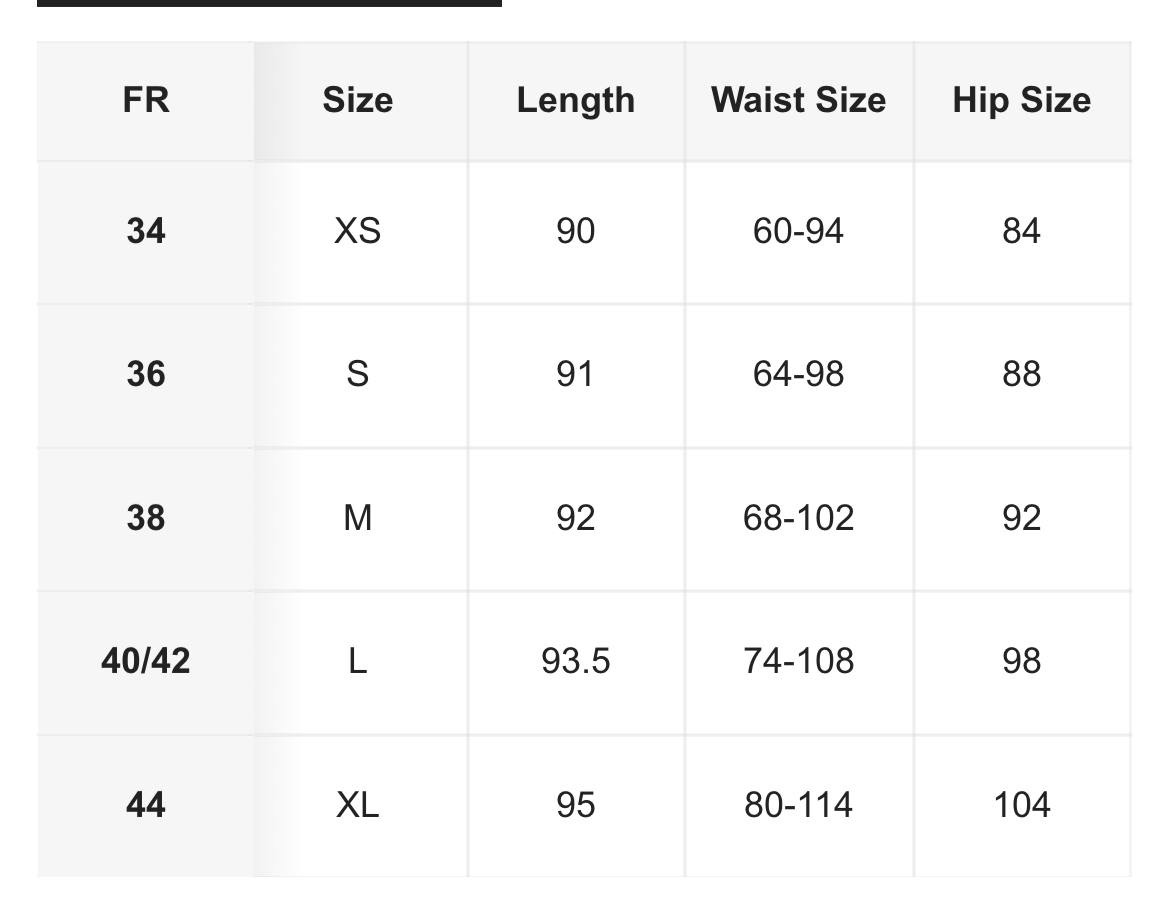
Task: Select the FR 36 row label
Action: click(146, 375)
